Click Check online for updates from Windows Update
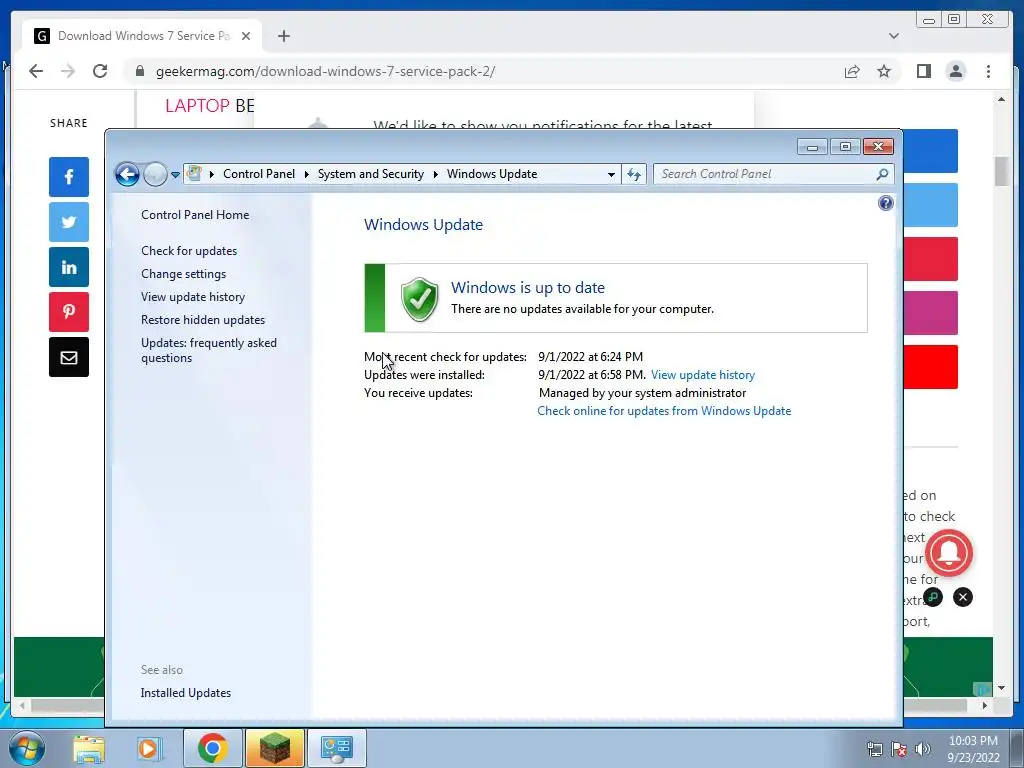This screenshot has height=768, width=1024. (x=664, y=411)
